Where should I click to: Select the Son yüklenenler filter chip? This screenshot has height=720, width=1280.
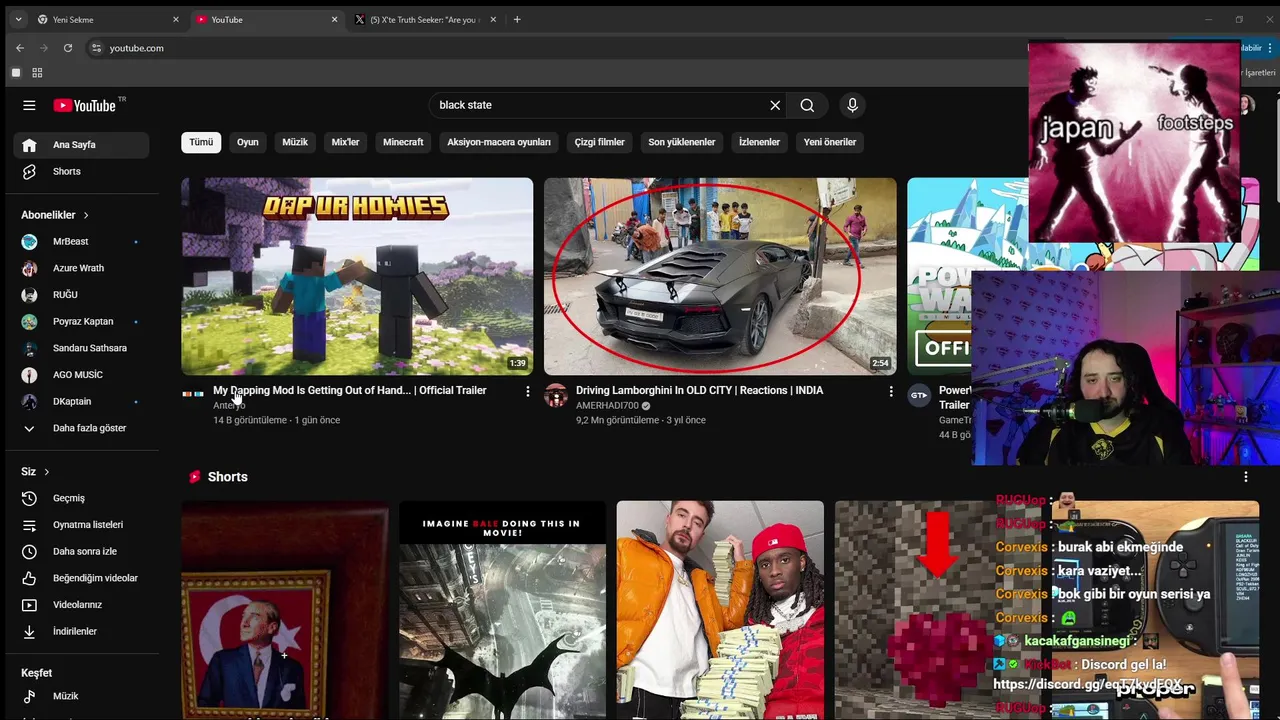coord(682,142)
